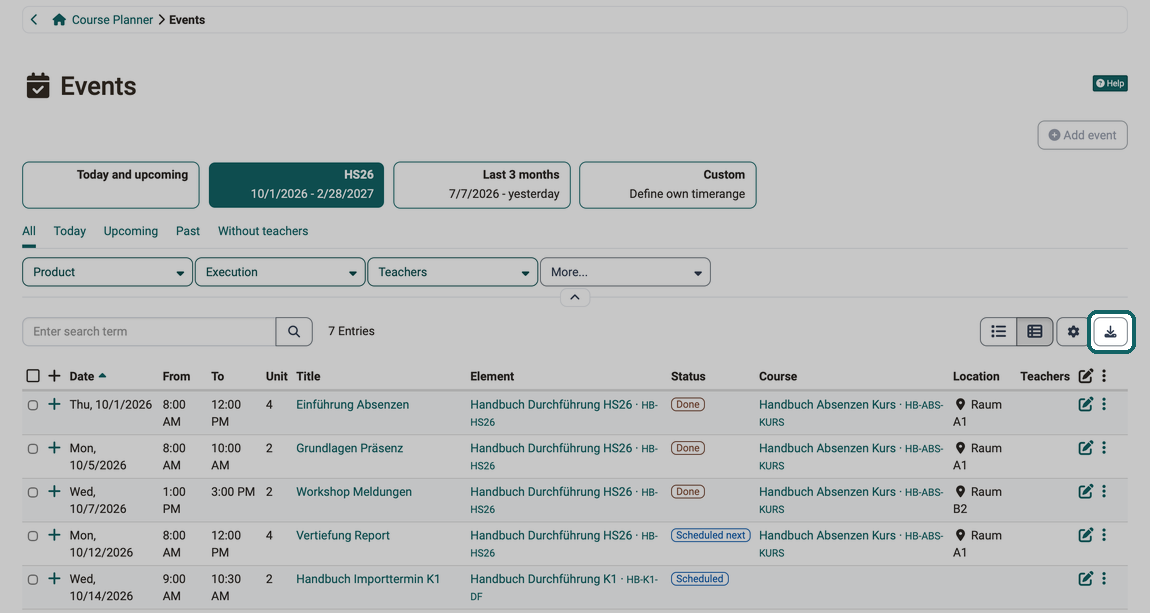Screen dimensions: 1150x613
Task: Expand the Teachers filter dropdown
Action: pos(453,272)
